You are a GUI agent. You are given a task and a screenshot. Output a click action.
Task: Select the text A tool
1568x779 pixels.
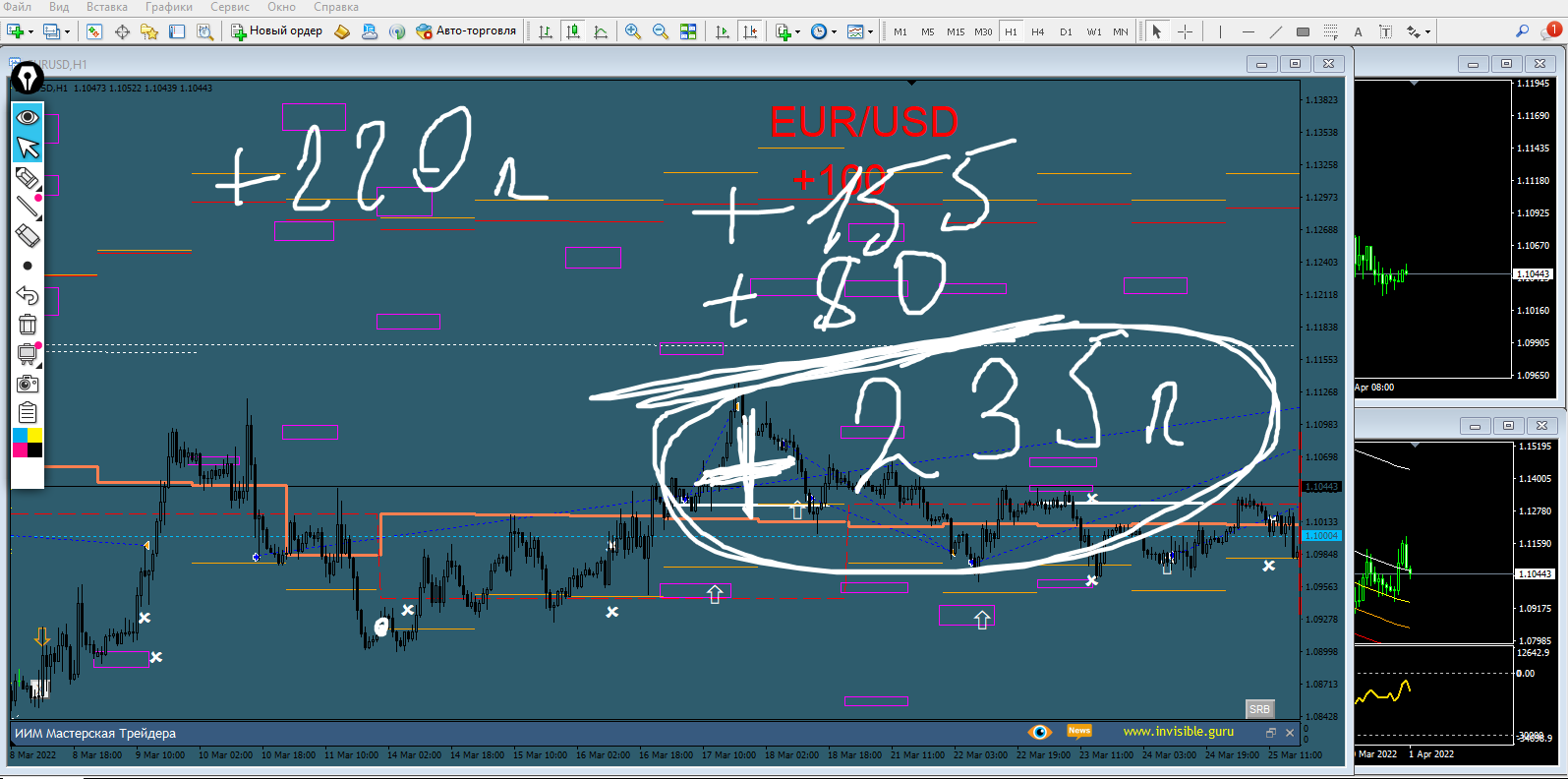coord(1358,31)
